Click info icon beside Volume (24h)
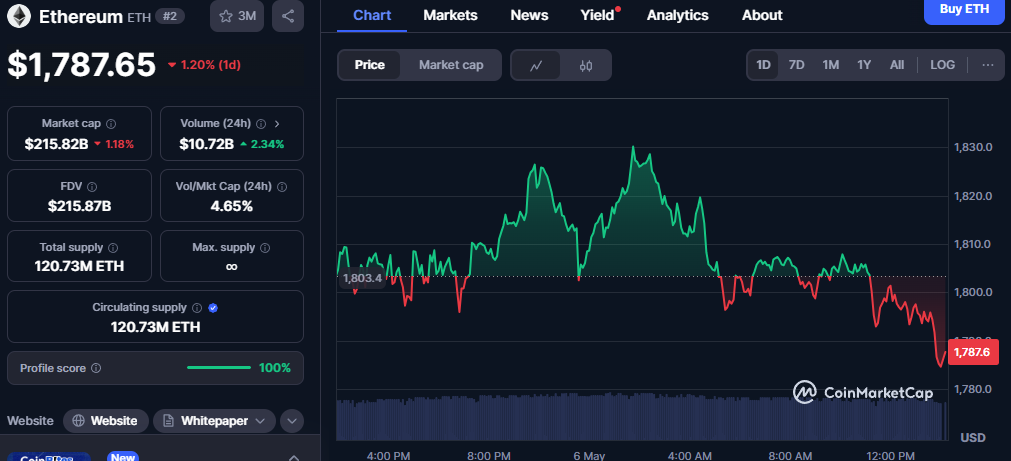The height and width of the screenshot is (461, 1011). [x=261, y=123]
